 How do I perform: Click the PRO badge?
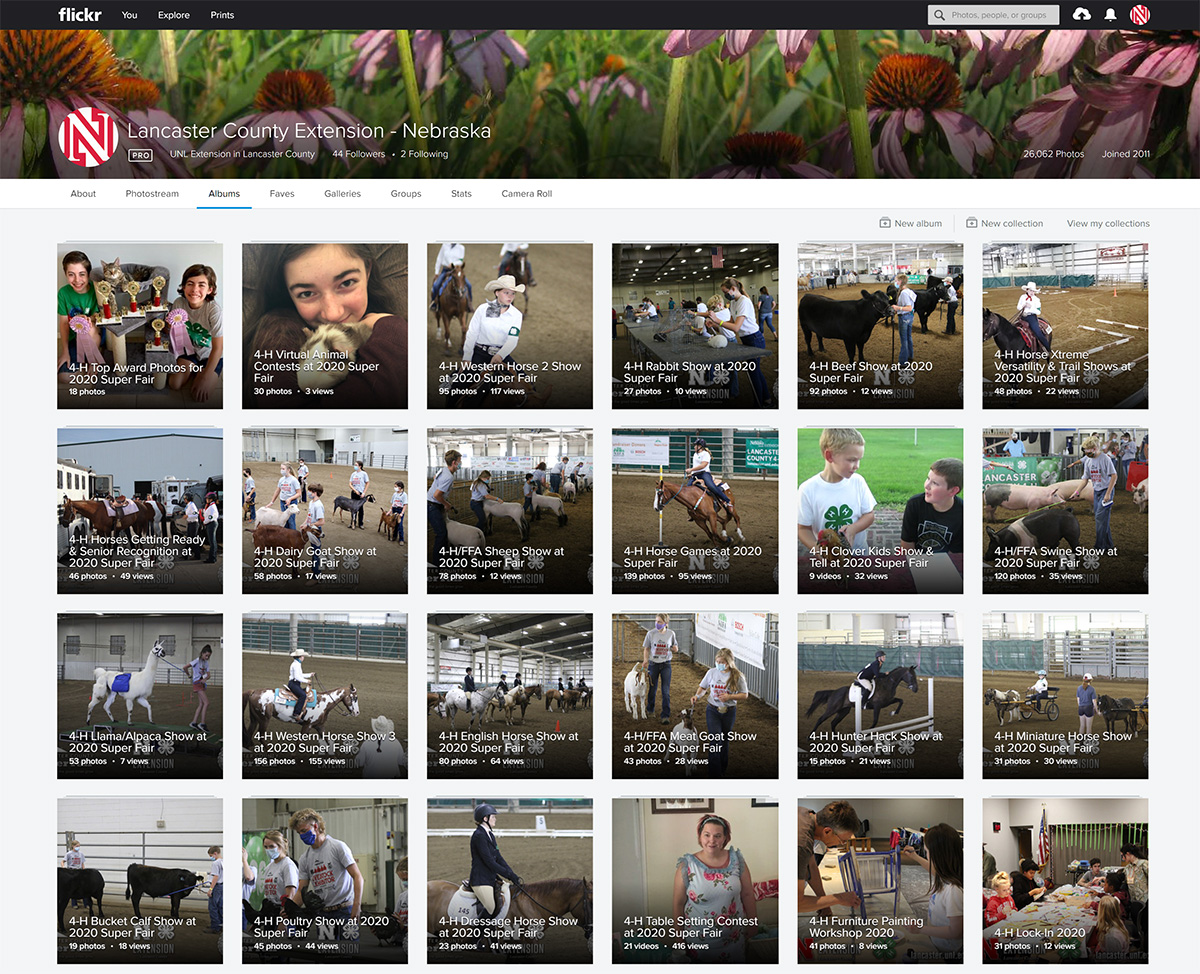(x=140, y=155)
